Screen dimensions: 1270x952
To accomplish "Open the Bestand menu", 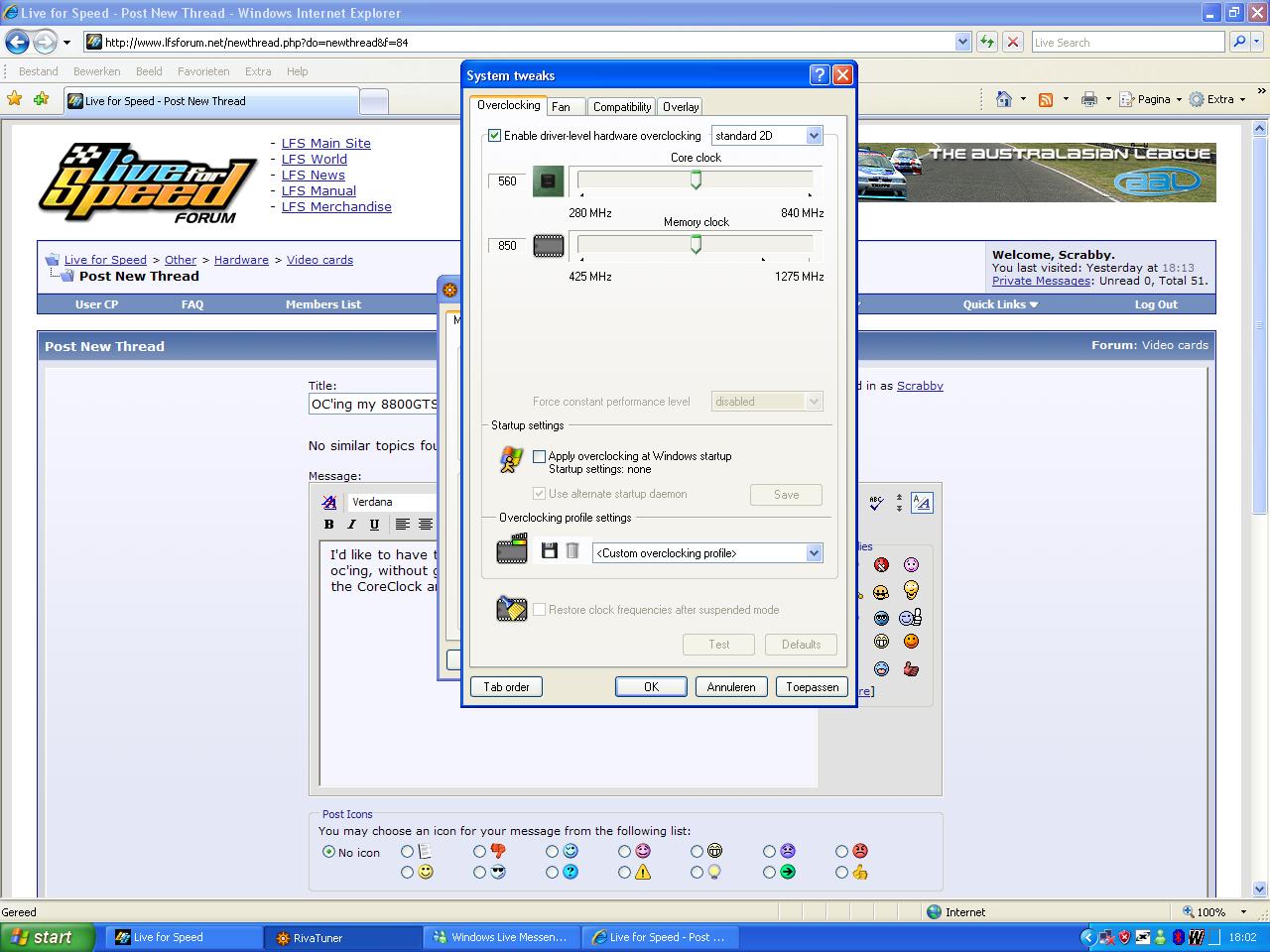I will pos(39,71).
